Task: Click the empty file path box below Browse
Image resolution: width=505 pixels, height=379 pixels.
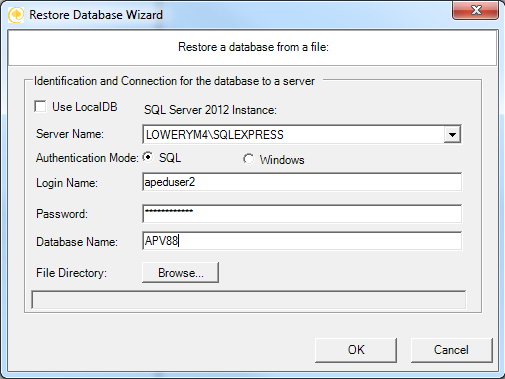Action: pyautogui.click(x=249, y=300)
